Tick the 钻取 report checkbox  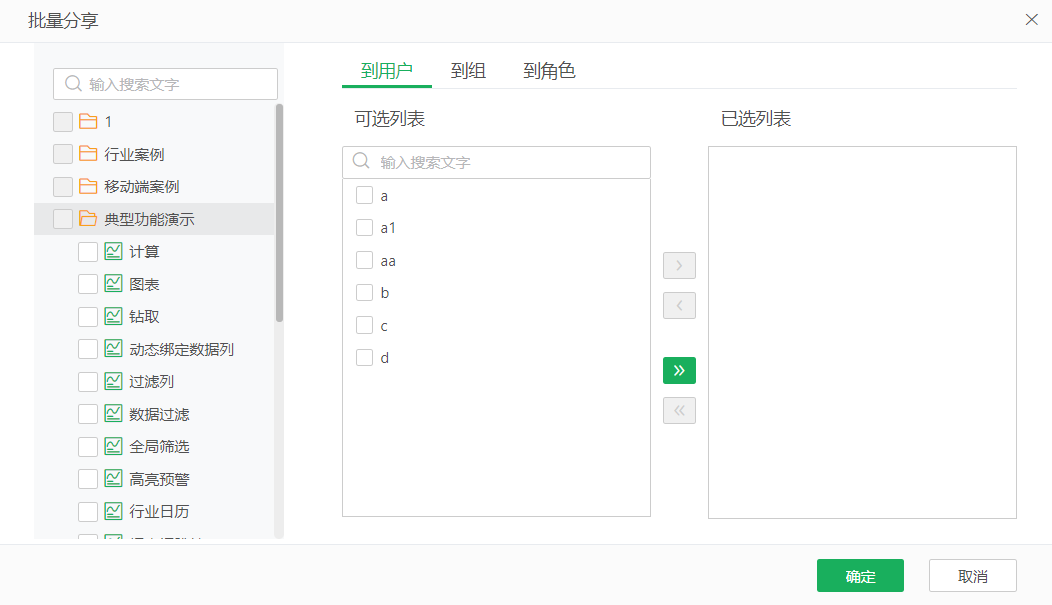88,317
